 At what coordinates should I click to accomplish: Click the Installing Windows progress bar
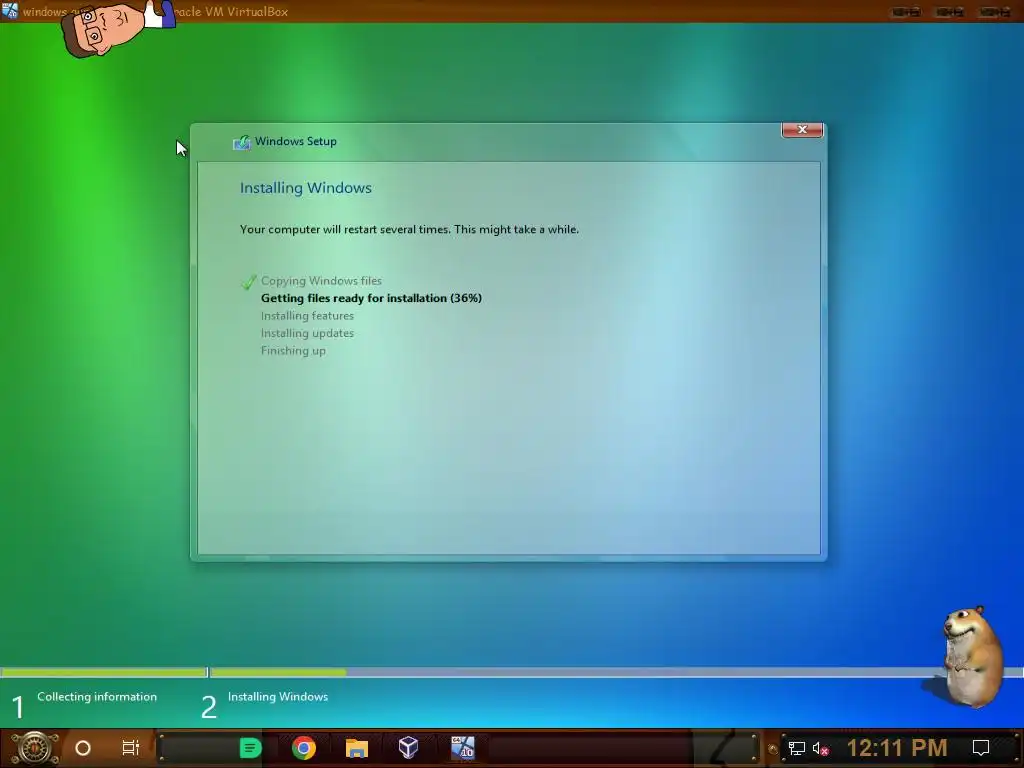point(616,672)
